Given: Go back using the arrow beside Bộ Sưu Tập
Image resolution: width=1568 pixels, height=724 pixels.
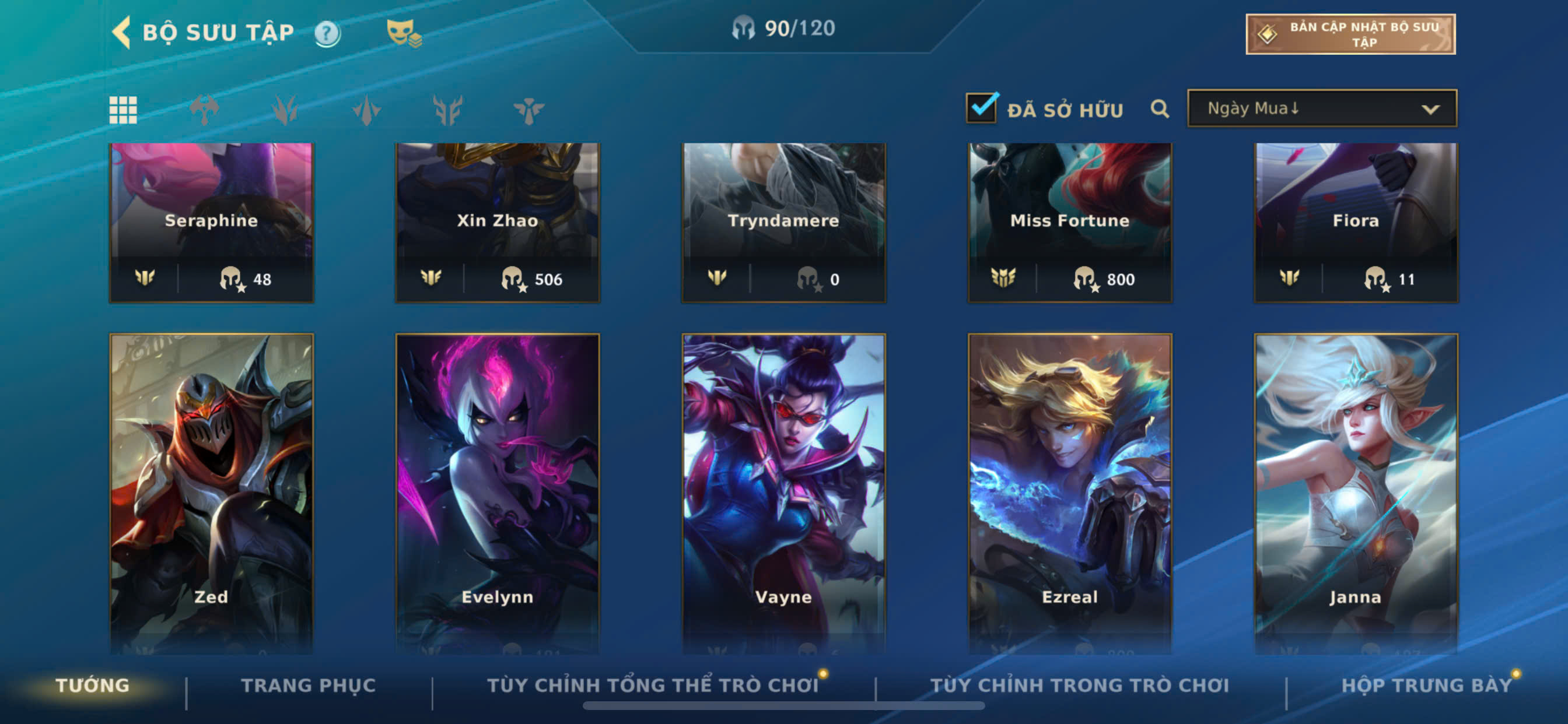Looking at the screenshot, I should 122,31.
